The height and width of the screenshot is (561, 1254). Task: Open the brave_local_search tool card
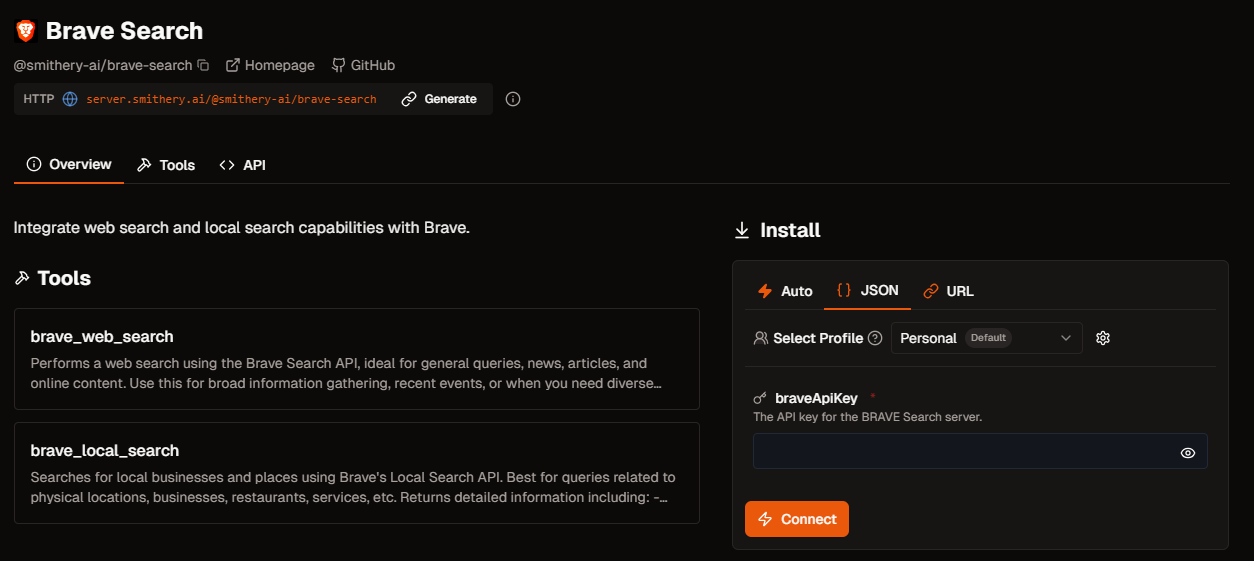[357, 473]
